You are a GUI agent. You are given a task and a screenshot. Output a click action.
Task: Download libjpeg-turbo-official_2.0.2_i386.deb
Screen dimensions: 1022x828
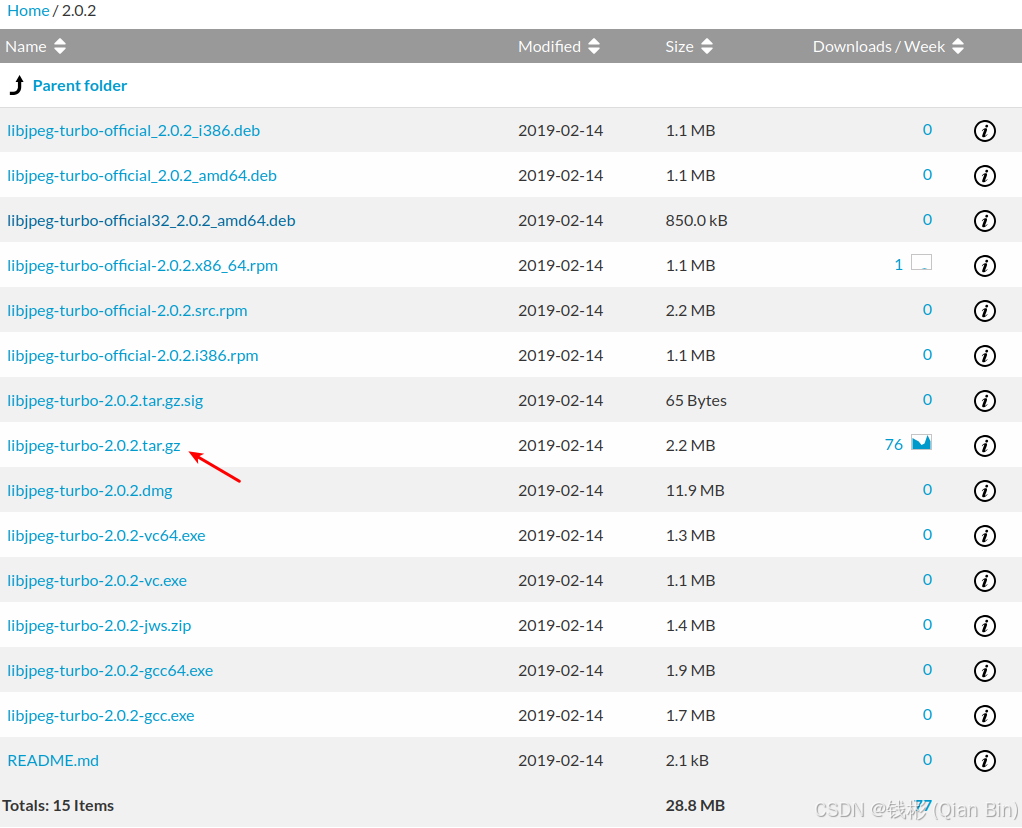(x=134, y=130)
